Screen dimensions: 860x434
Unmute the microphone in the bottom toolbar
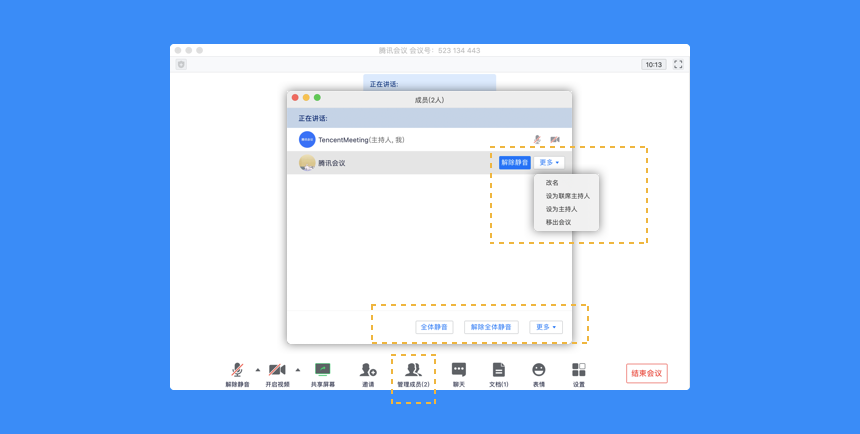(237, 375)
